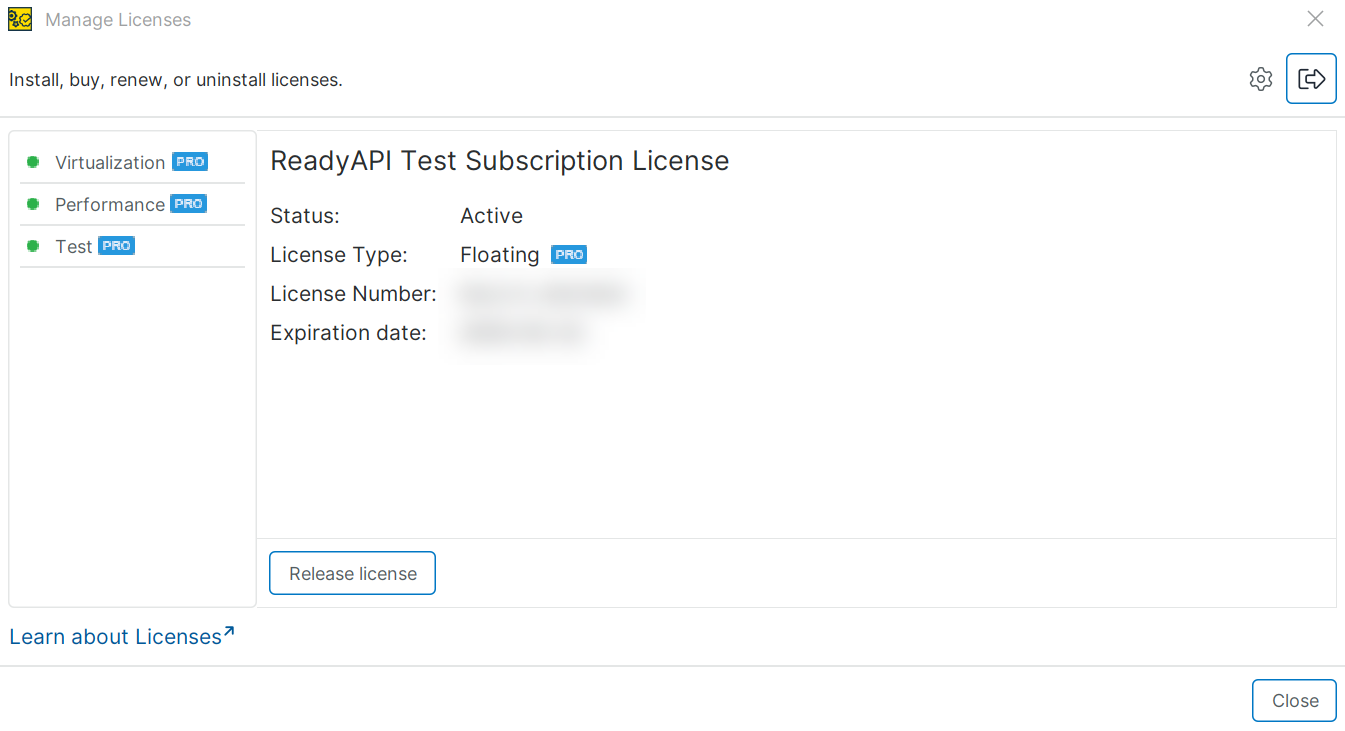This screenshot has width=1345, height=731.
Task: Click the blurred License Number value
Action: coord(545,294)
